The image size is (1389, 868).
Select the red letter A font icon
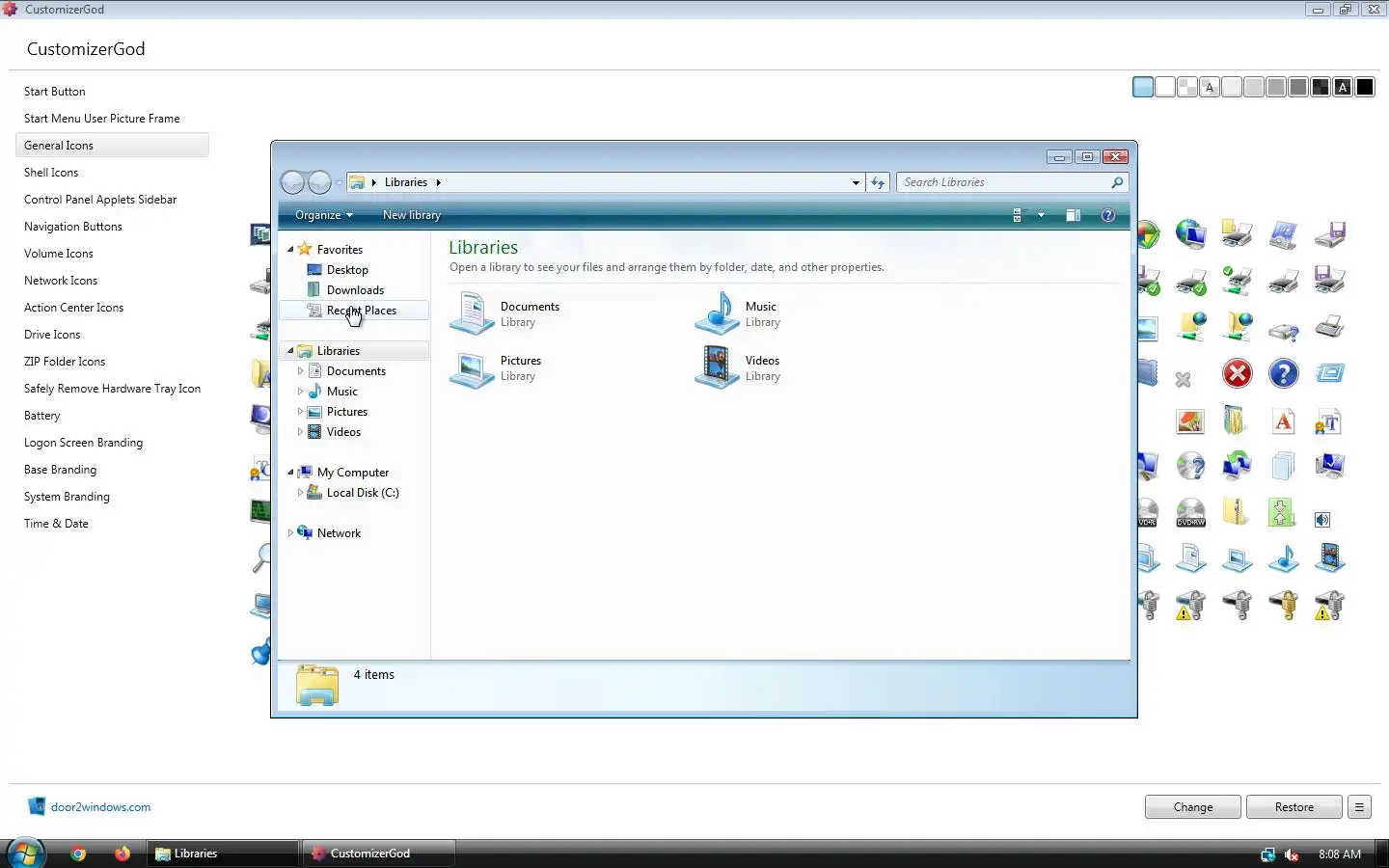pyautogui.click(x=1283, y=421)
